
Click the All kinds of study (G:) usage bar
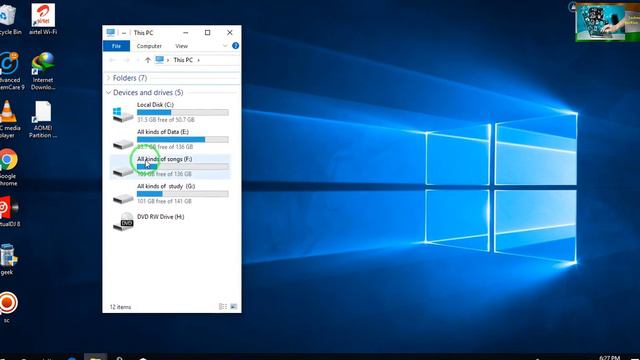182,194
